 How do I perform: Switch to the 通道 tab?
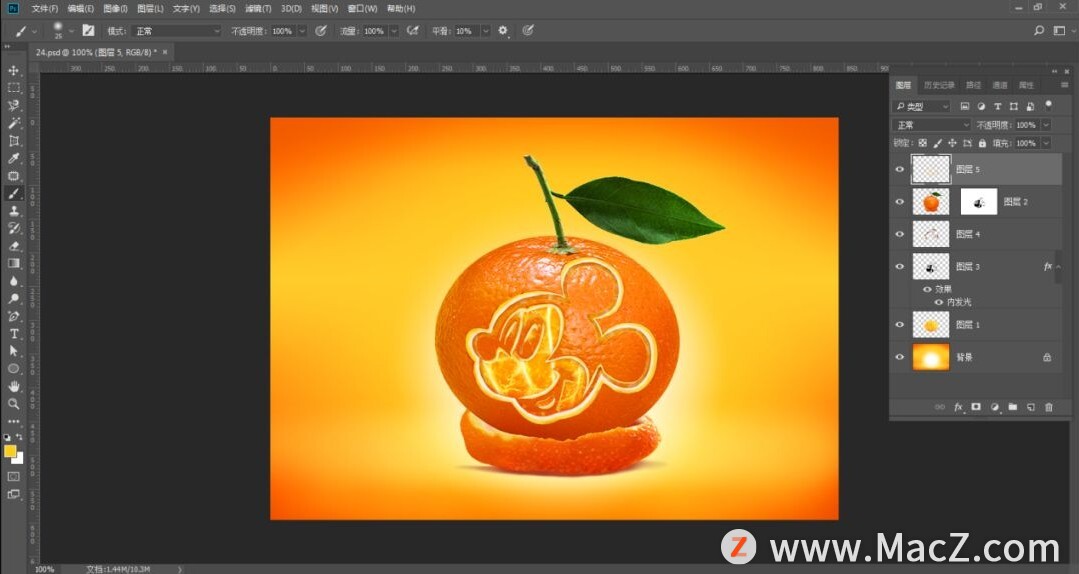click(x=1000, y=85)
